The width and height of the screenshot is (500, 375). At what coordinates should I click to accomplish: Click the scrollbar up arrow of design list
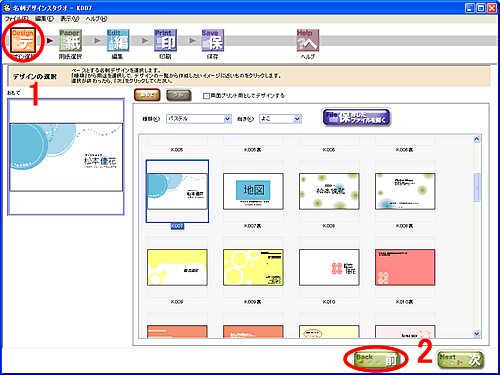[x=477, y=139]
